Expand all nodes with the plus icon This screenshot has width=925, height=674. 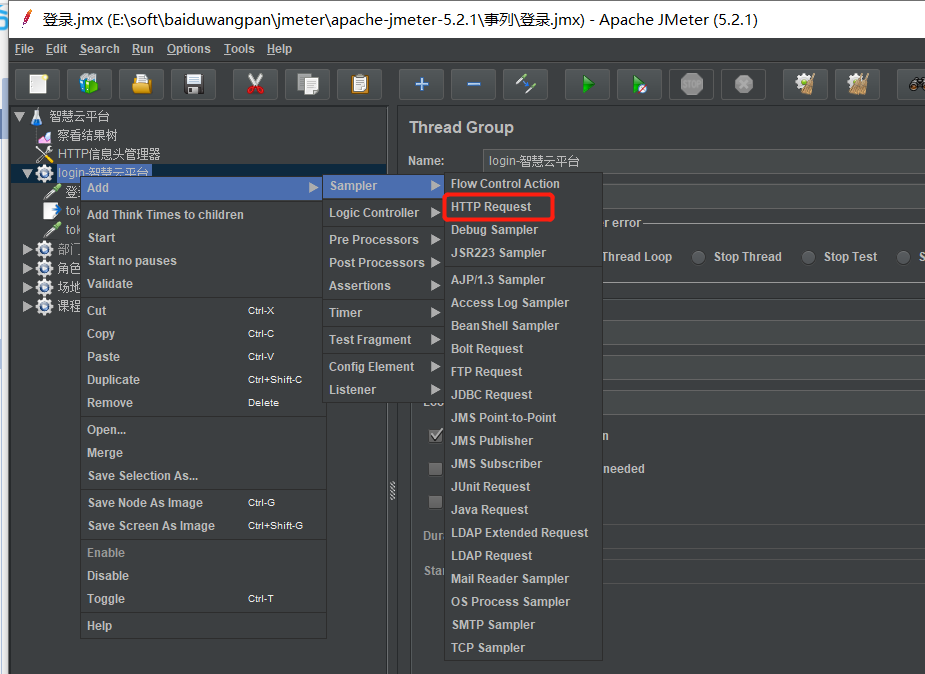click(421, 84)
